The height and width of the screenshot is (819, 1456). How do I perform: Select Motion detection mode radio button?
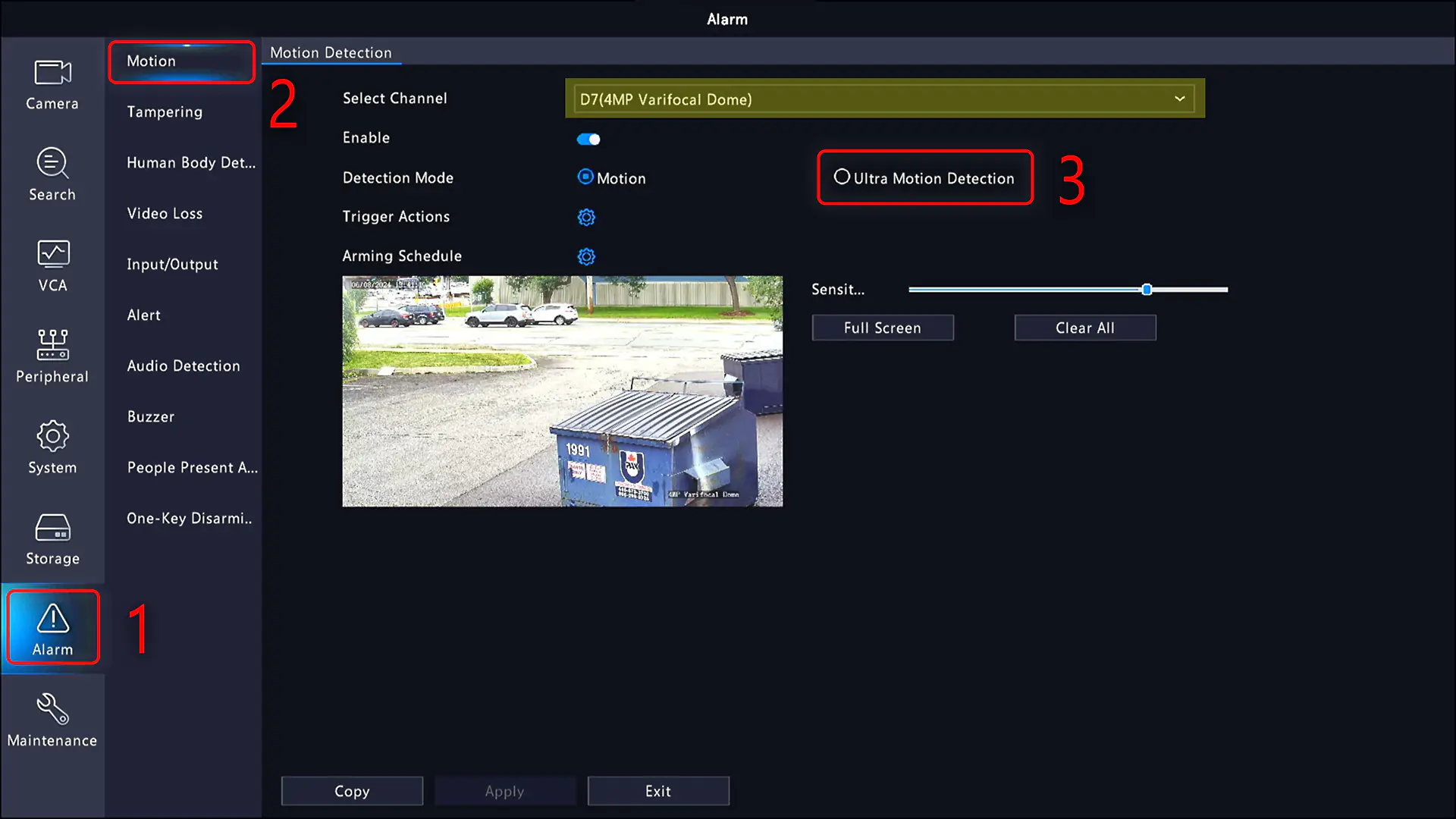[x=584, y=178]
